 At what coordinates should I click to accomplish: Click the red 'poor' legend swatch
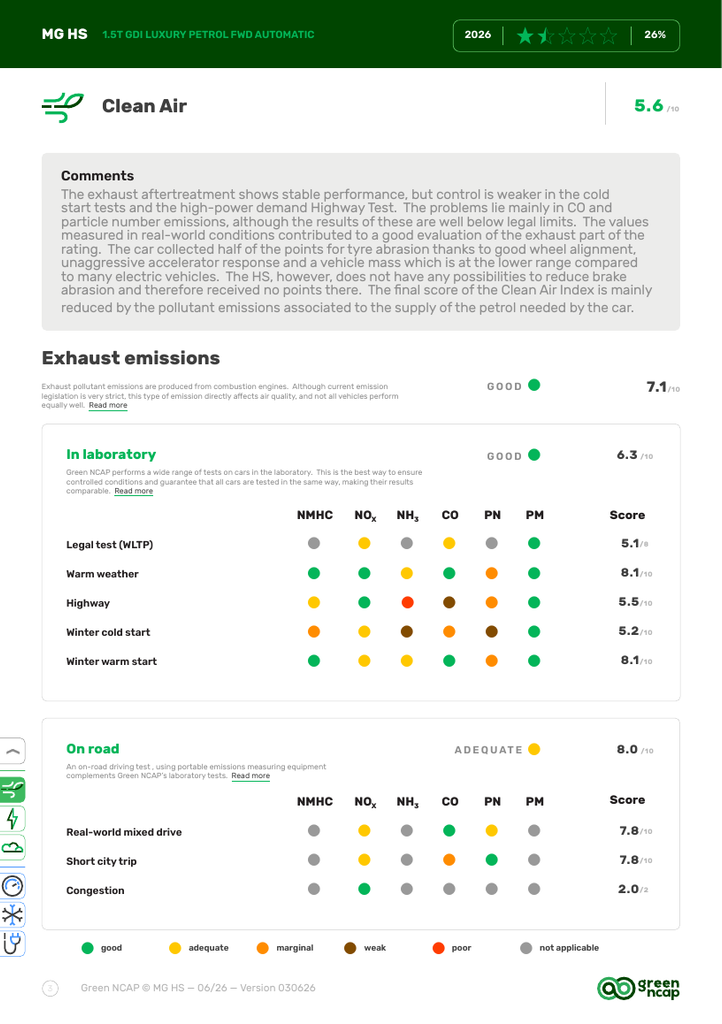pos(439,948)
